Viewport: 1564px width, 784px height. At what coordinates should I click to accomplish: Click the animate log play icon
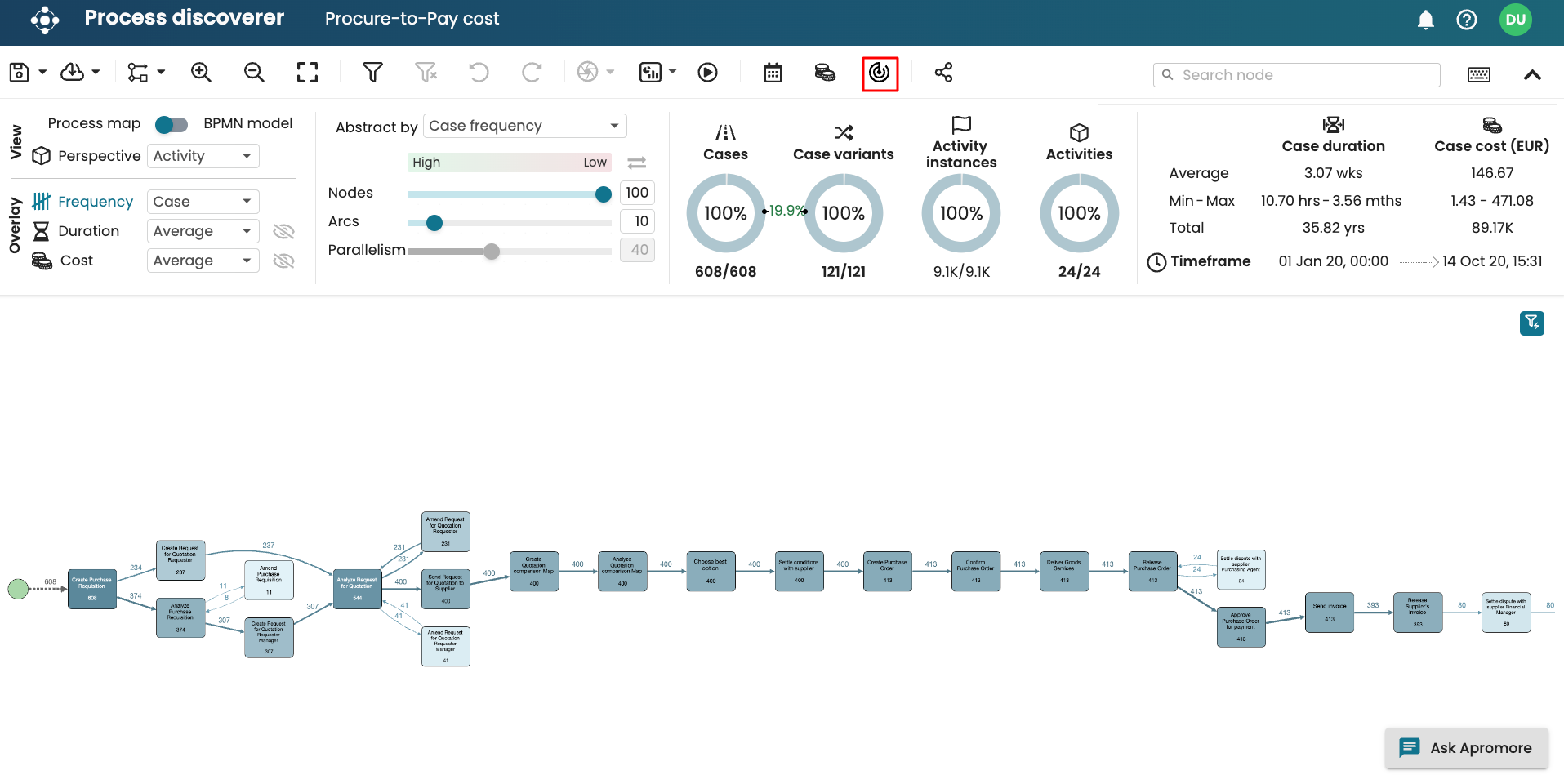[707, 73]
